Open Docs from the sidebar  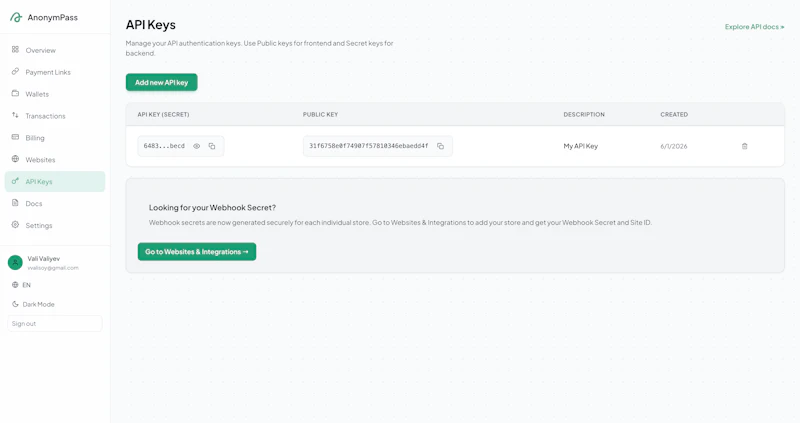tap(55, 204)
